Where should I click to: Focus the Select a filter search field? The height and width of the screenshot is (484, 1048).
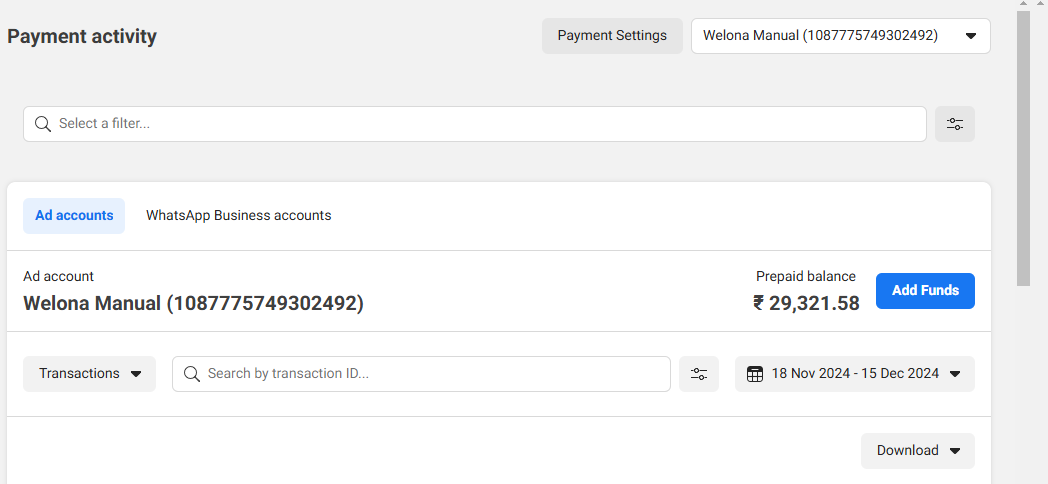click(x=475, y=124)
